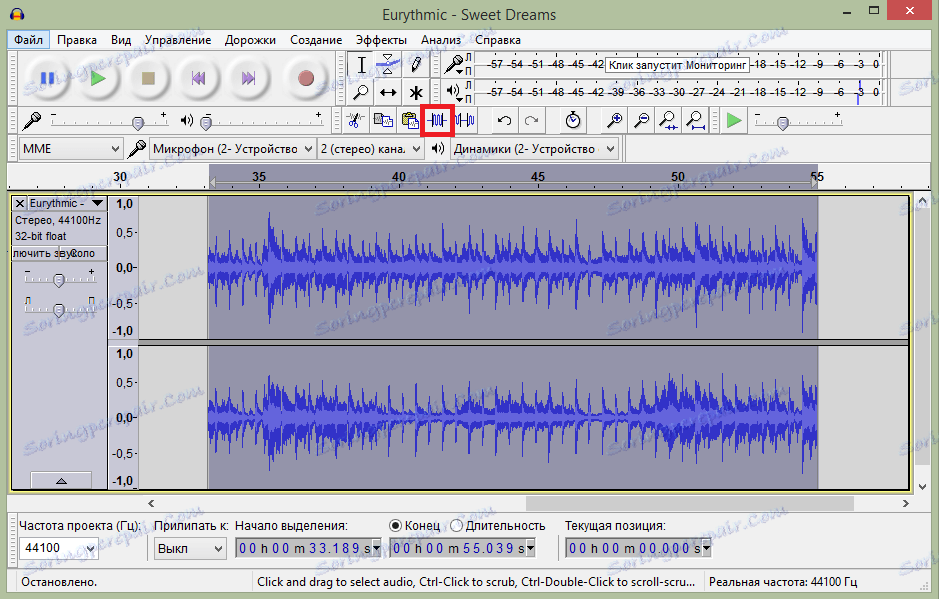Select the Длительность radio button

455,525
